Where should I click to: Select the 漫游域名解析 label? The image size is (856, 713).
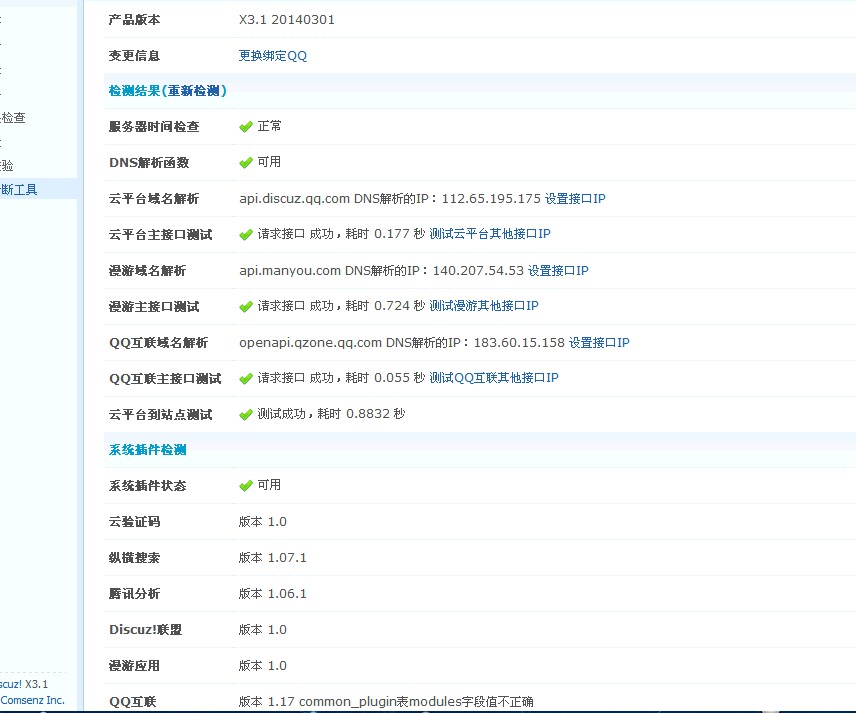(x=147, y=271)
